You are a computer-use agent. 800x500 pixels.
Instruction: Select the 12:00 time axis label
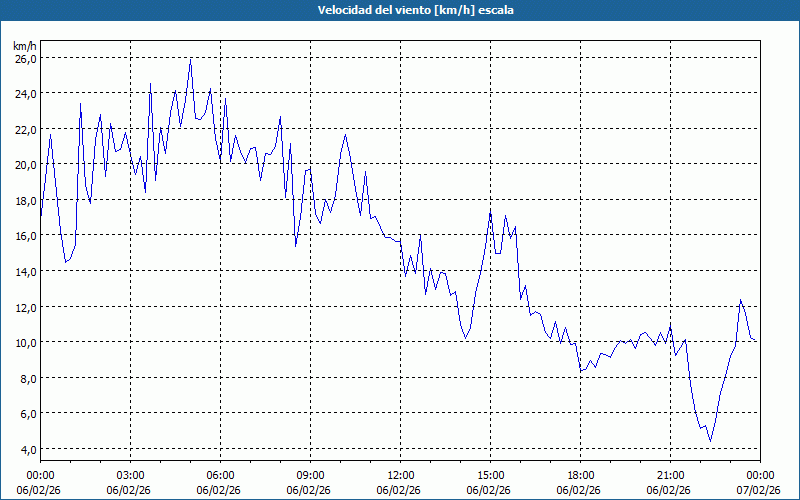(x=400, y=475)
